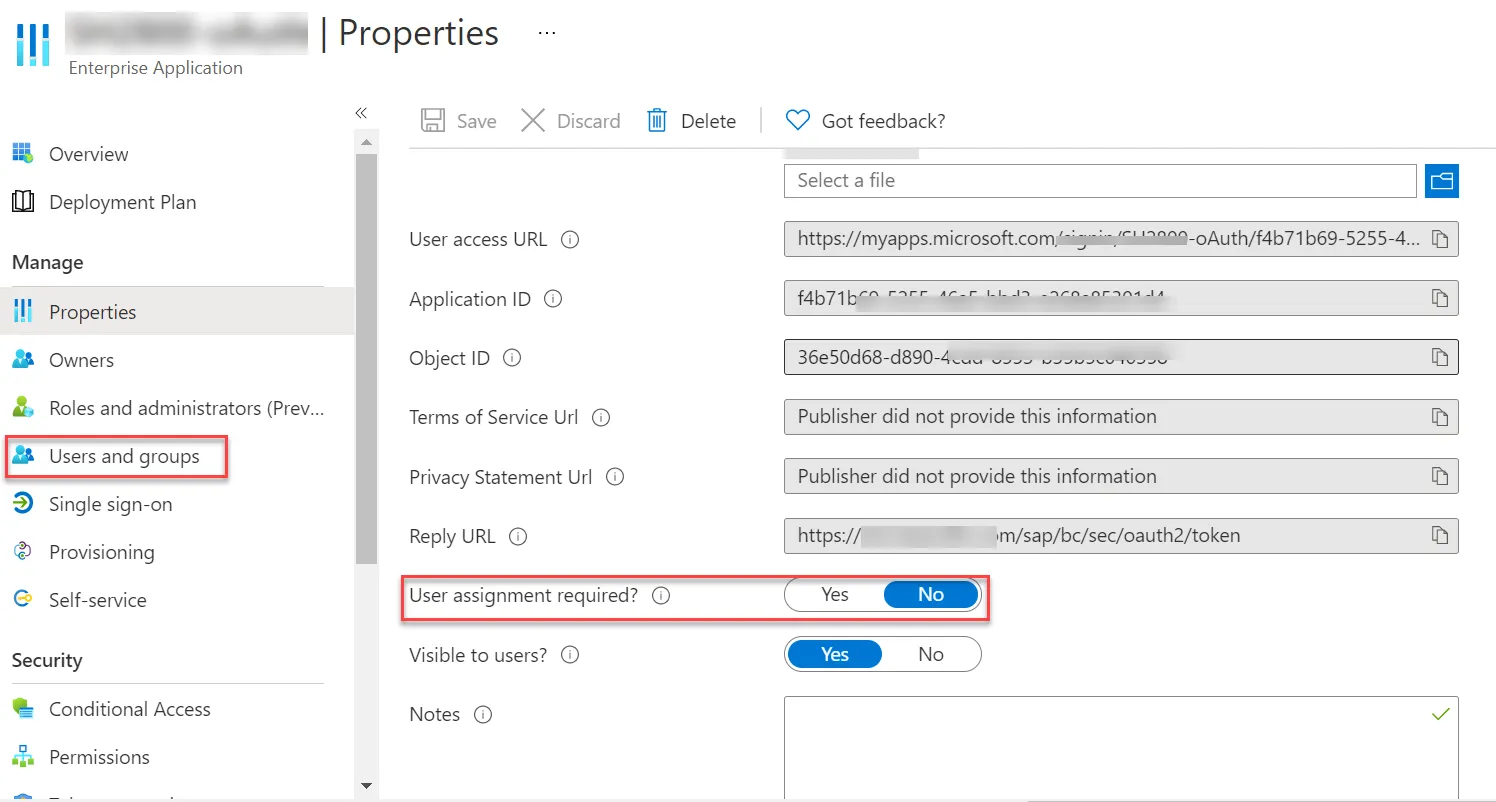Open the Owners page

click(81, 360)
